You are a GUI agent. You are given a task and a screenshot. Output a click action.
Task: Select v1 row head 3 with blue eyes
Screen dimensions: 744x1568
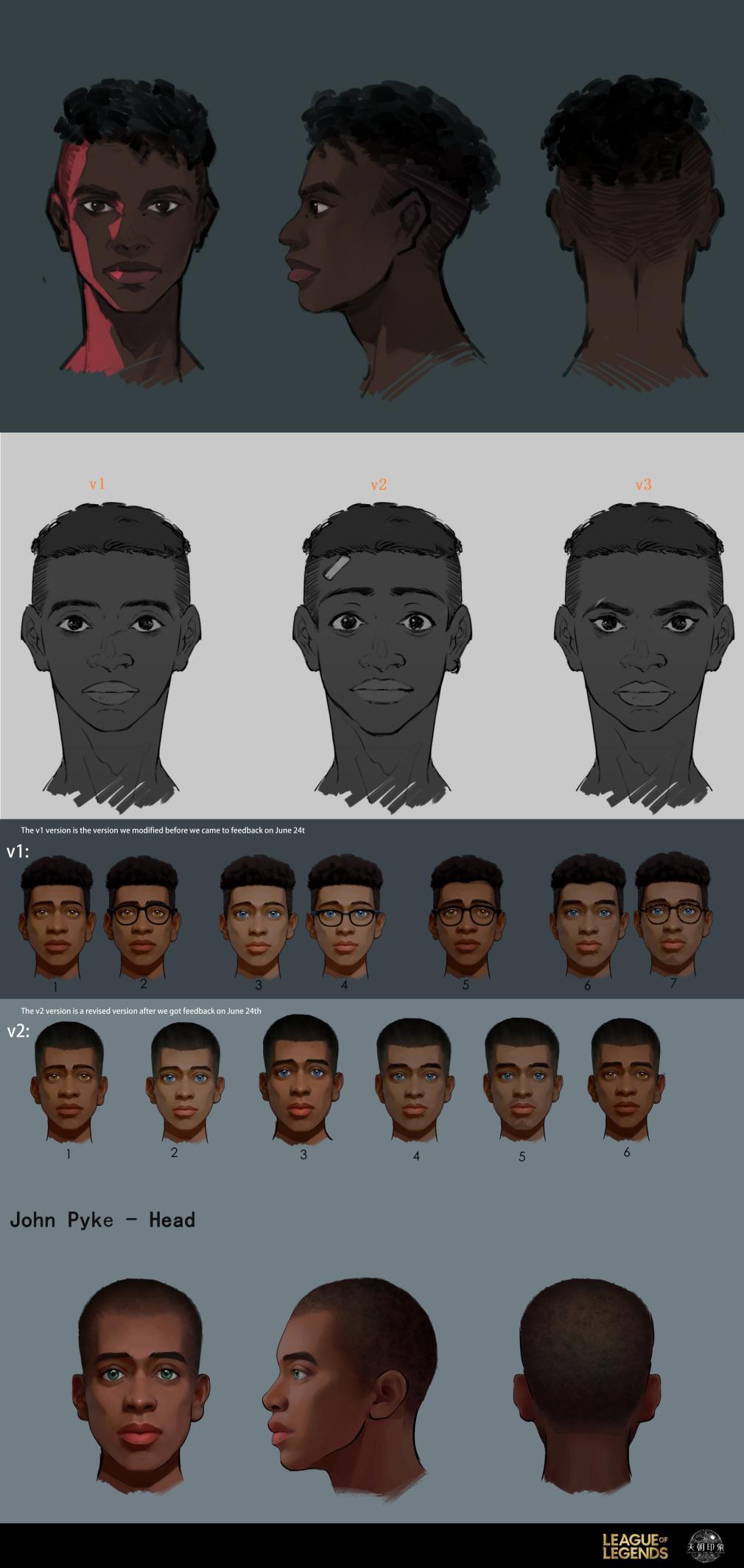(x=258, y=915)
